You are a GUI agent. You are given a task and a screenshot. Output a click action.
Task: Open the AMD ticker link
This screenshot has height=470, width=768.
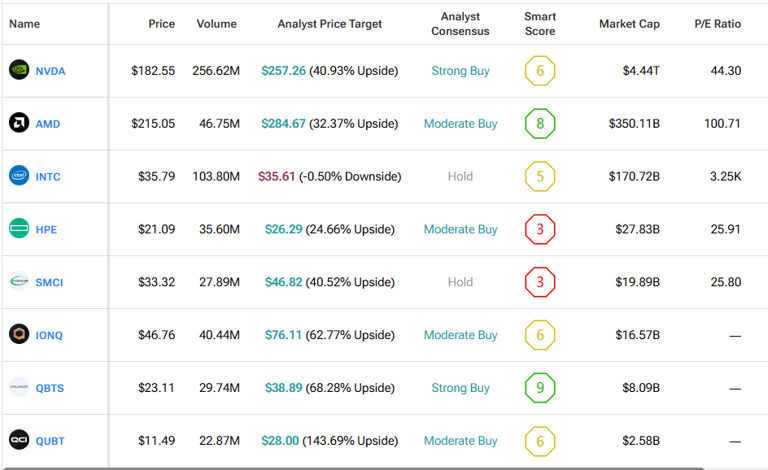[x=47, y=124]
